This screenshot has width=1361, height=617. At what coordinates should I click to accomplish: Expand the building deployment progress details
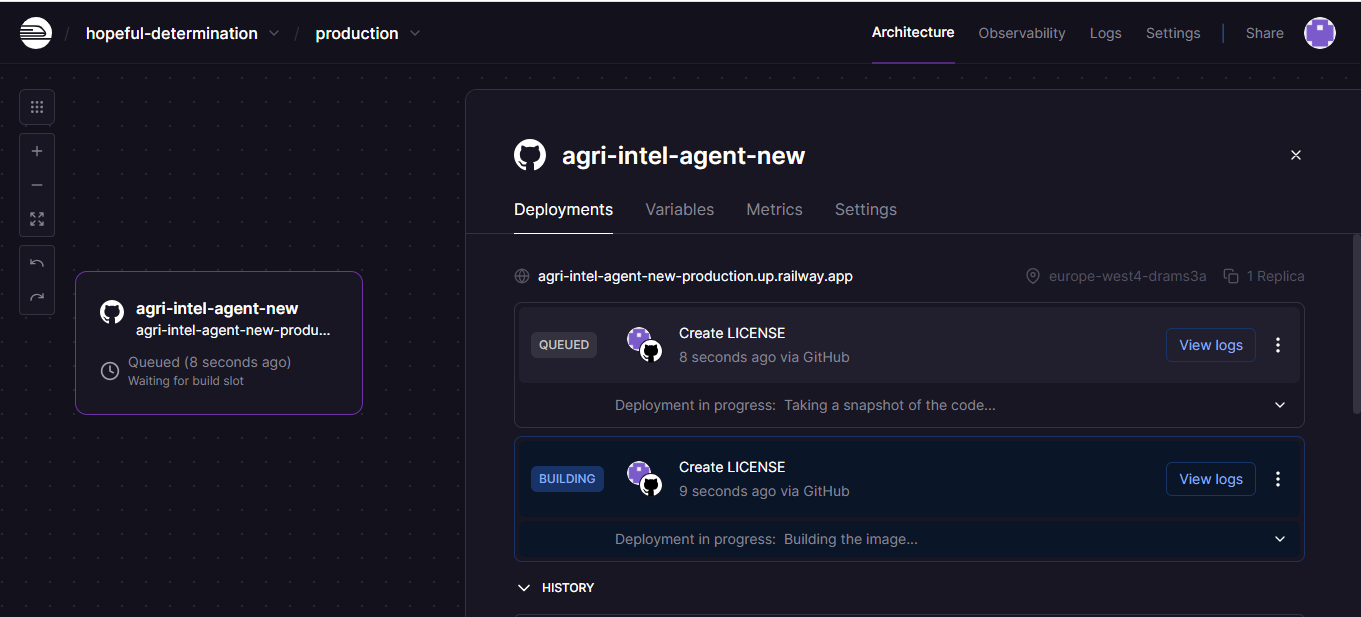(x=1280, y=539)
